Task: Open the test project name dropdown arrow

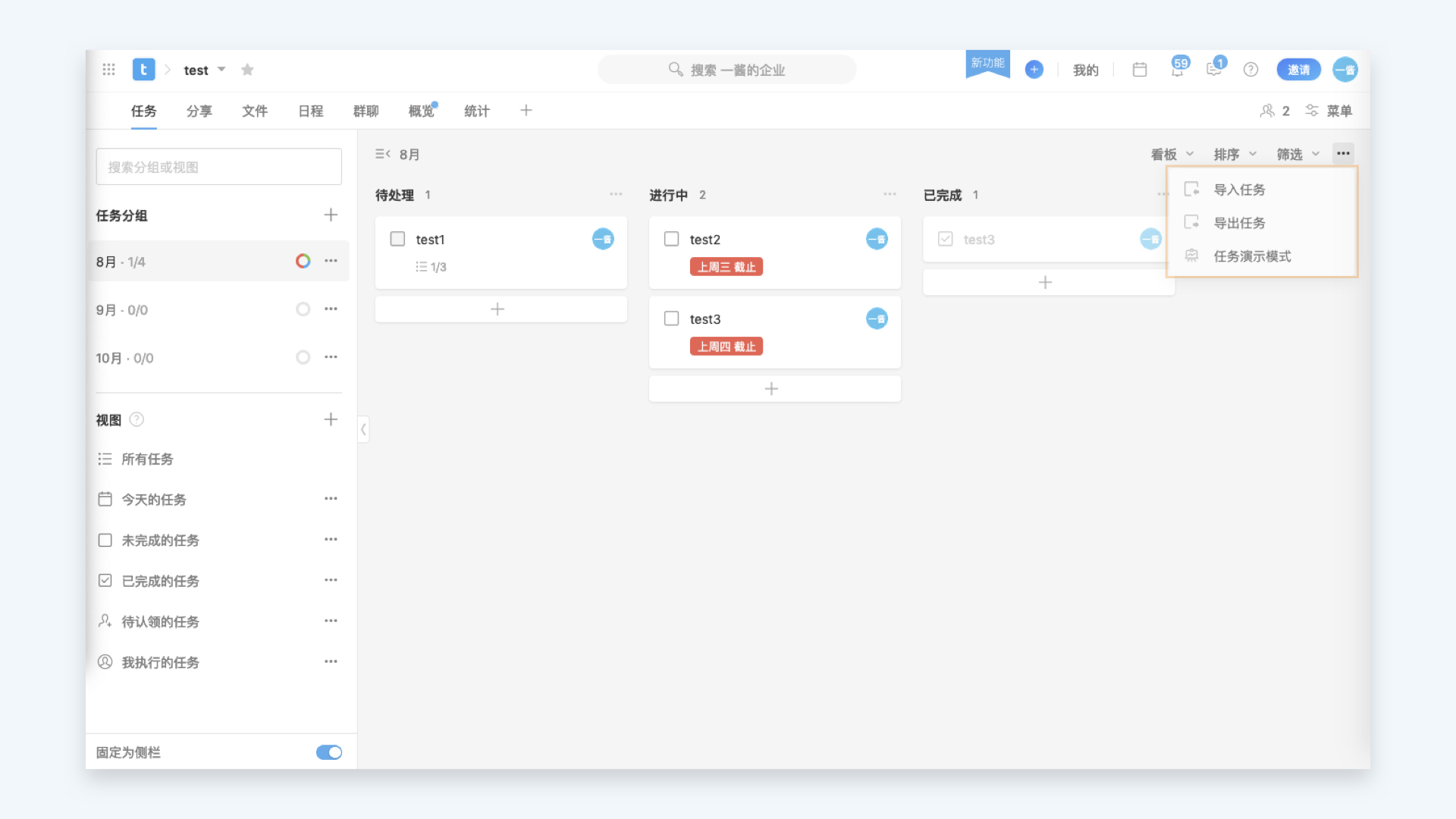Action: [221, 70]
